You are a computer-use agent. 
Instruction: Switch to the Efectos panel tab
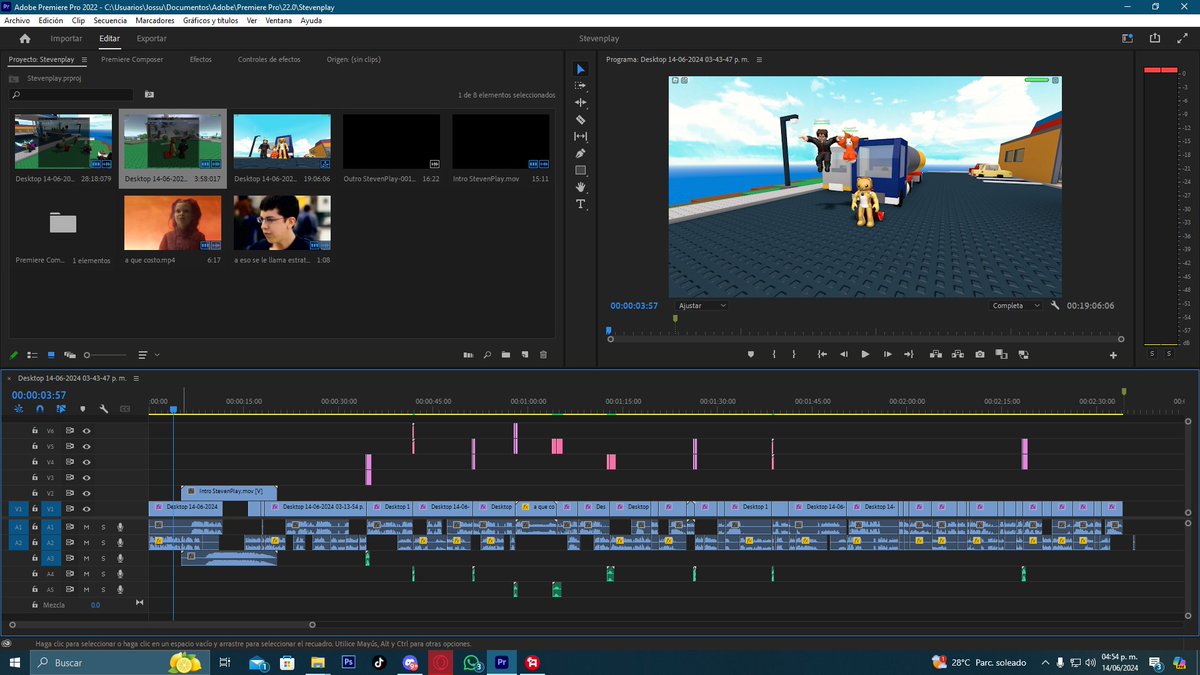201,60
